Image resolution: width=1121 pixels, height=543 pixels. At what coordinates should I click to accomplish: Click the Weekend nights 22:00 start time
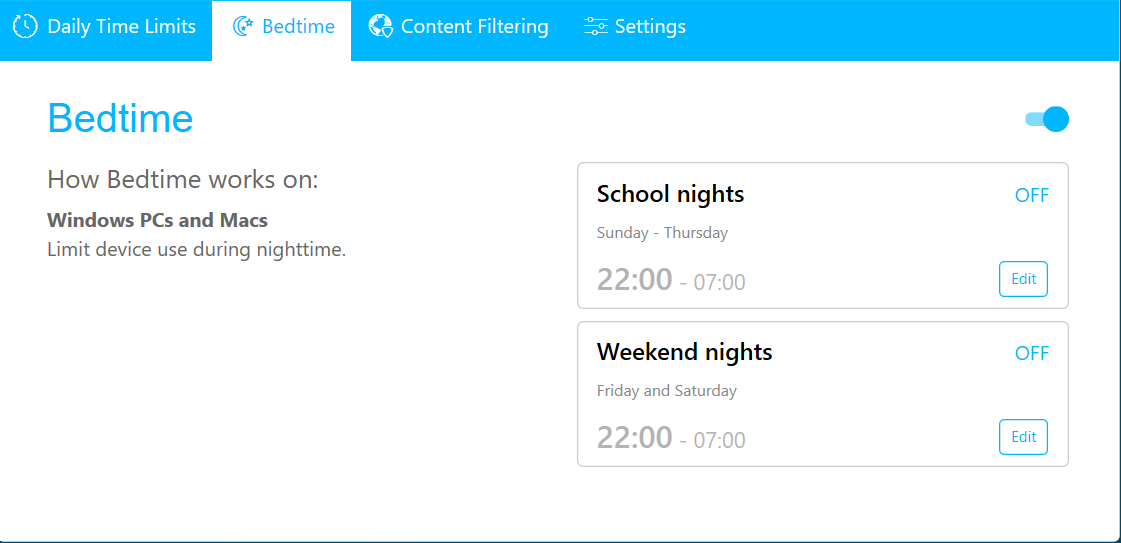[x=634, y=438]
